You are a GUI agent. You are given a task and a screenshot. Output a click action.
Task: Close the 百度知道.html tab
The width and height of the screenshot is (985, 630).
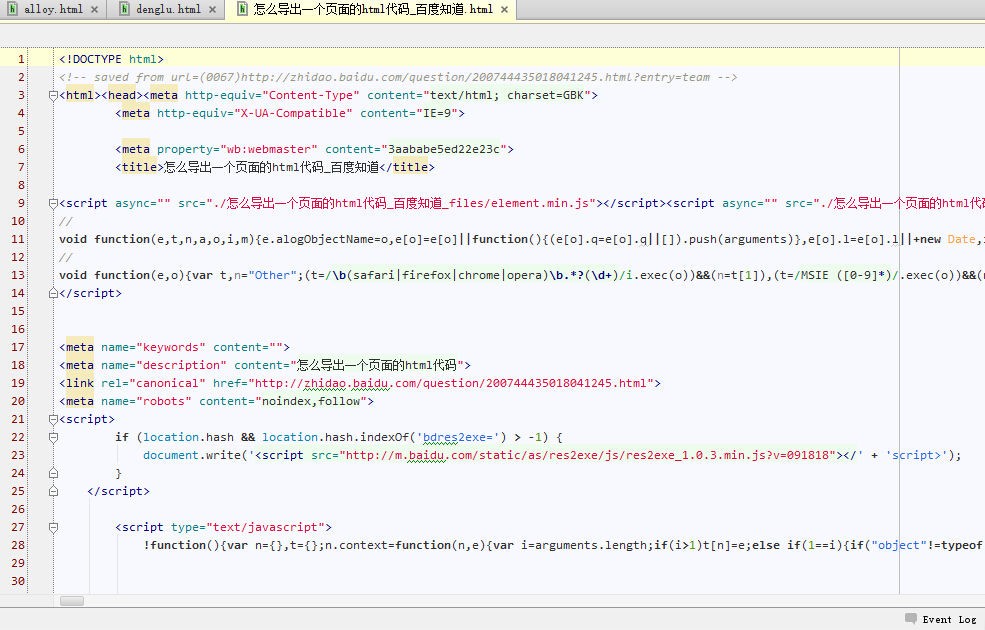click(504, 9)
